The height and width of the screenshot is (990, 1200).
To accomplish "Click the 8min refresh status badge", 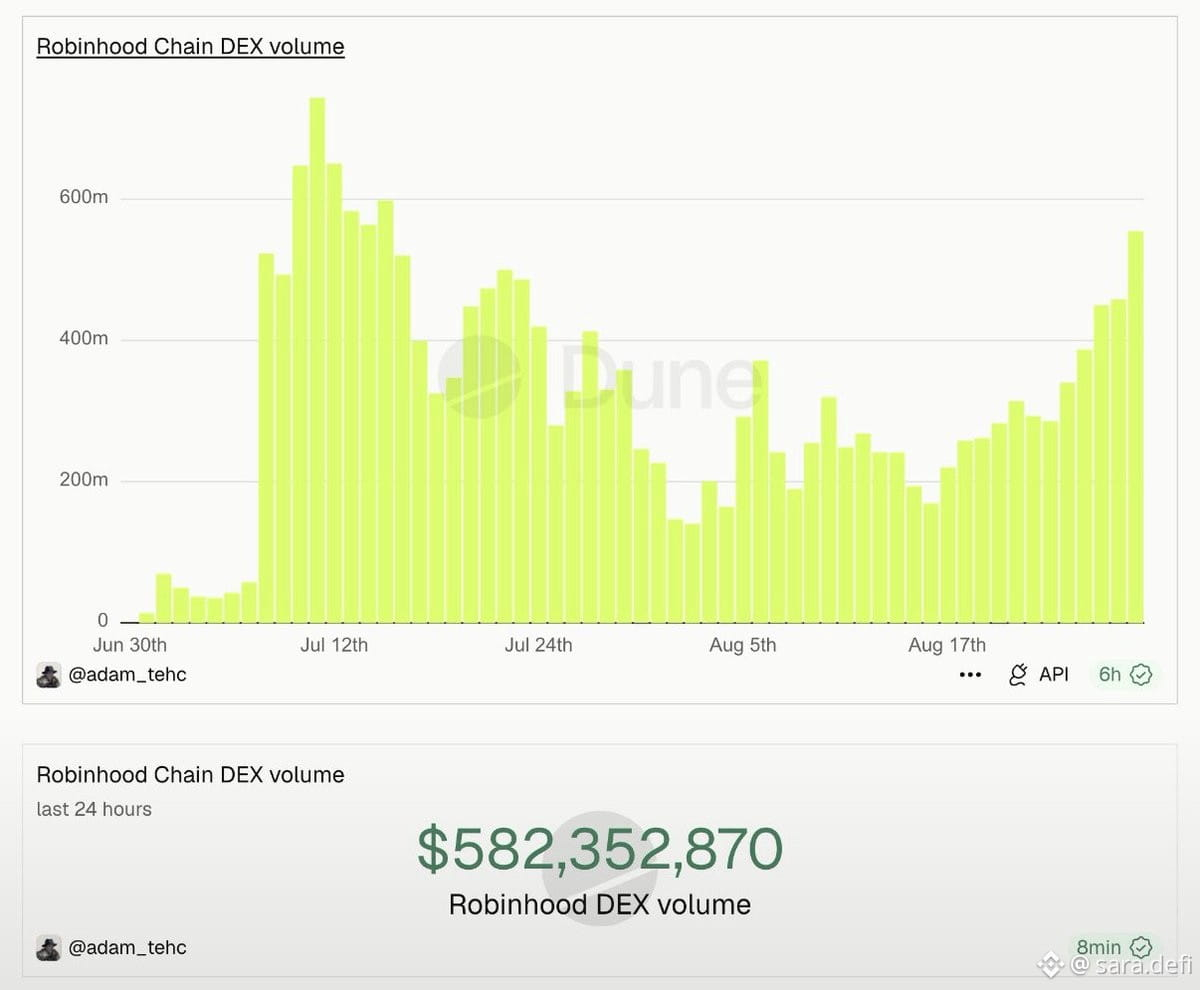I will point(1114,947).
